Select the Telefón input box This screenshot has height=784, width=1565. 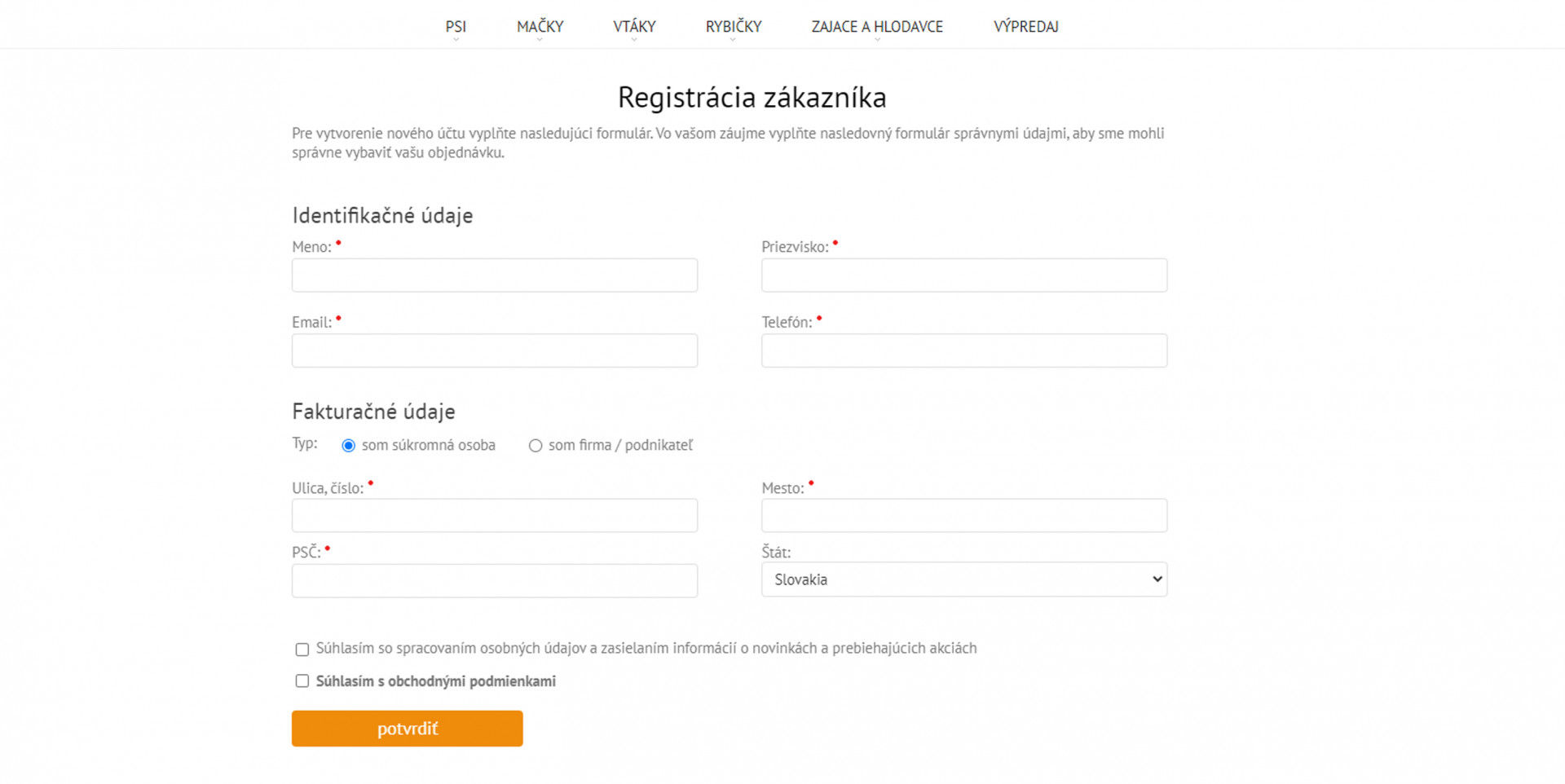[963, 350]
